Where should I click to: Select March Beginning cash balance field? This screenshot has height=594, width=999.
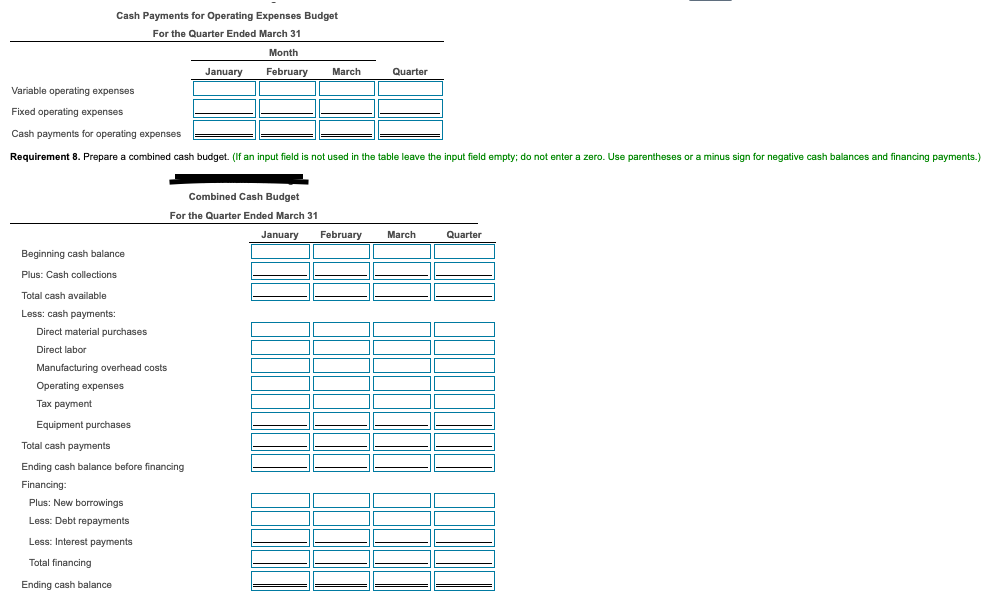click(x=402, y=252)
